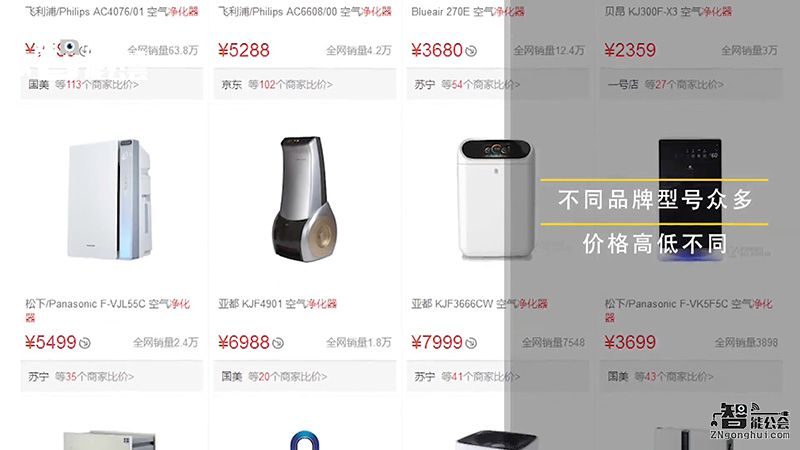800x450 pixels.
Task: Click price trend icon beside ¥6988
Action: 278,343
